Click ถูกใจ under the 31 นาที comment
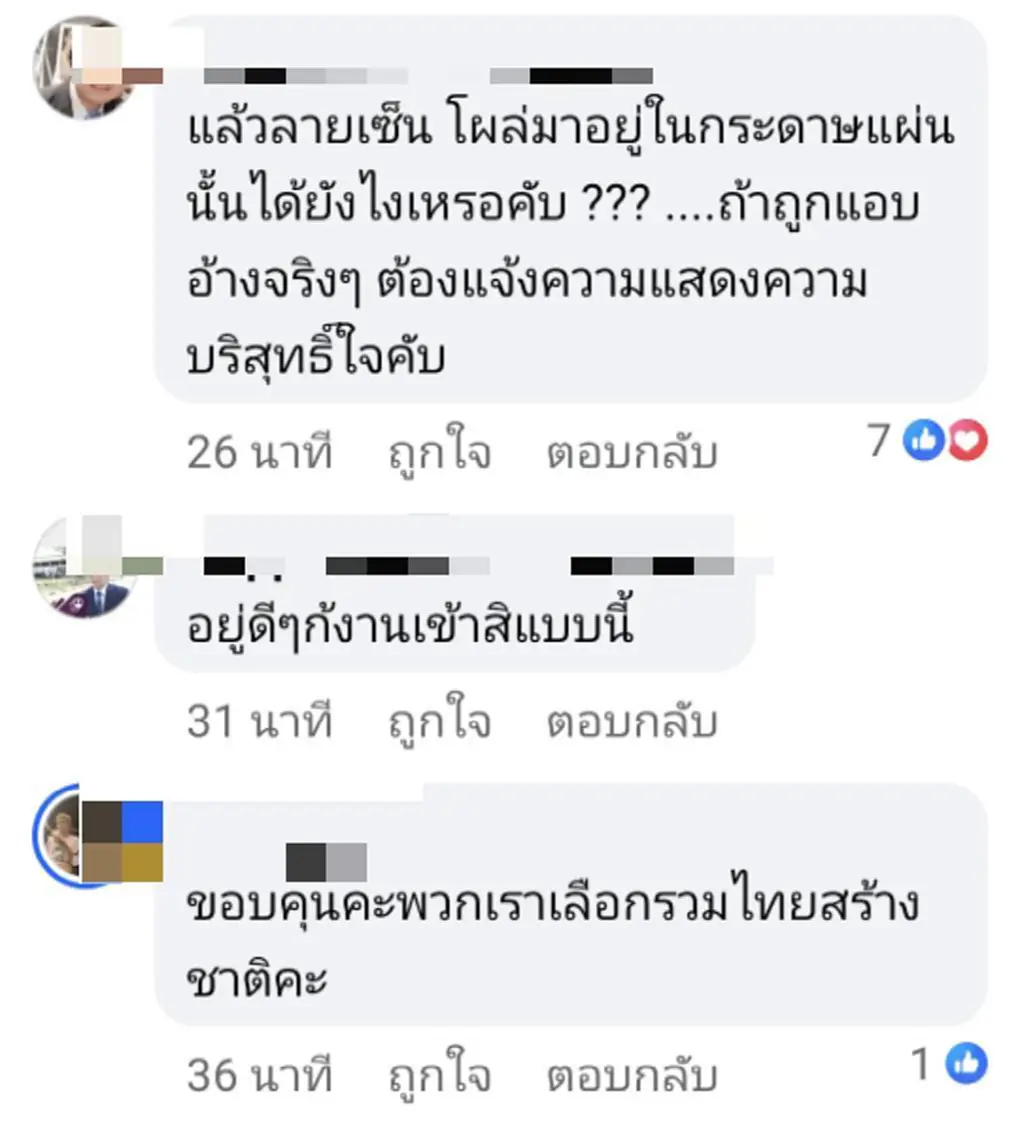The width and height of the screenshot is (1020, 1121). pos(440,721)
